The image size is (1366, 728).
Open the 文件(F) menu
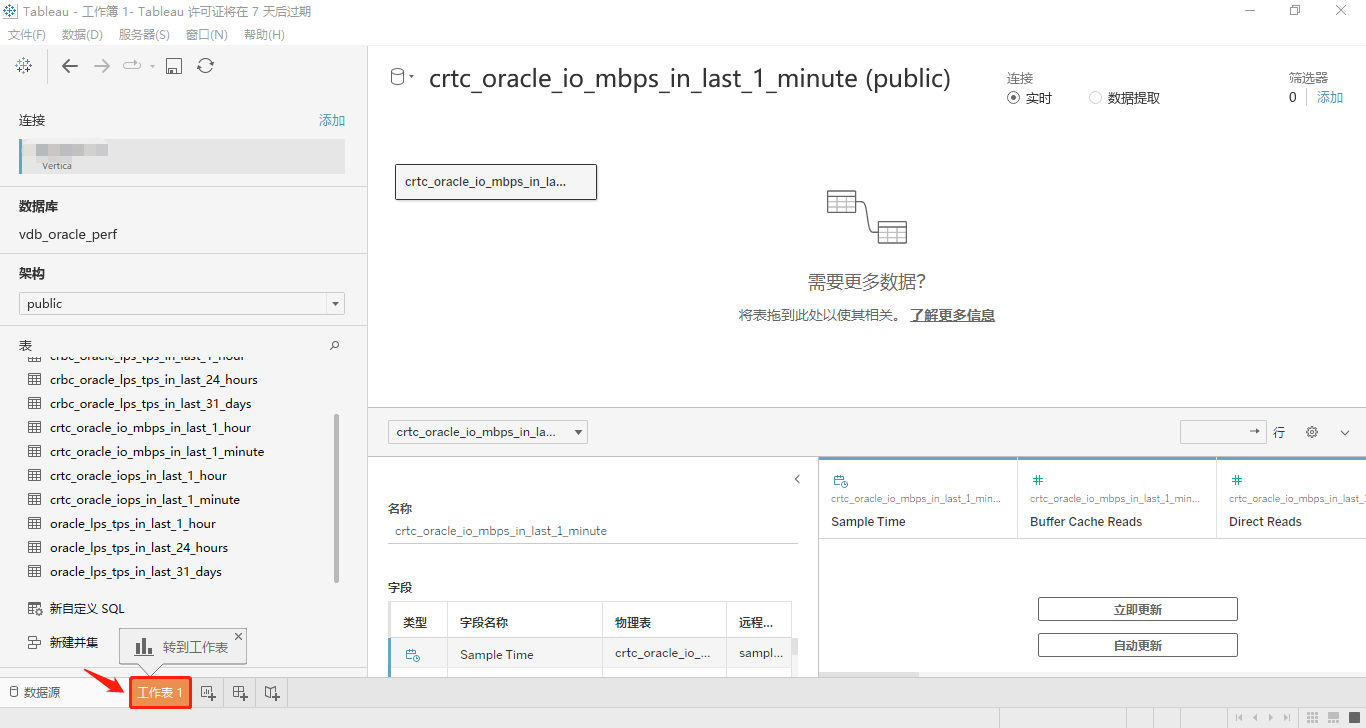pyautogui.click(x=27, y=34)
